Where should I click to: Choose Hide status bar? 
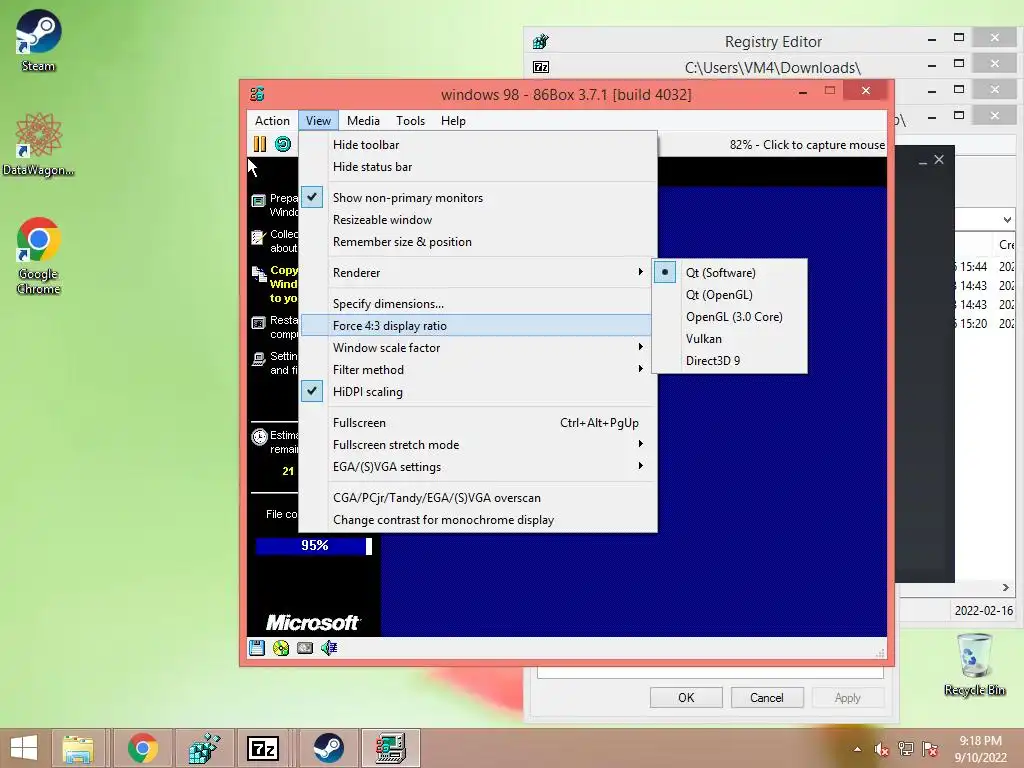478,167
